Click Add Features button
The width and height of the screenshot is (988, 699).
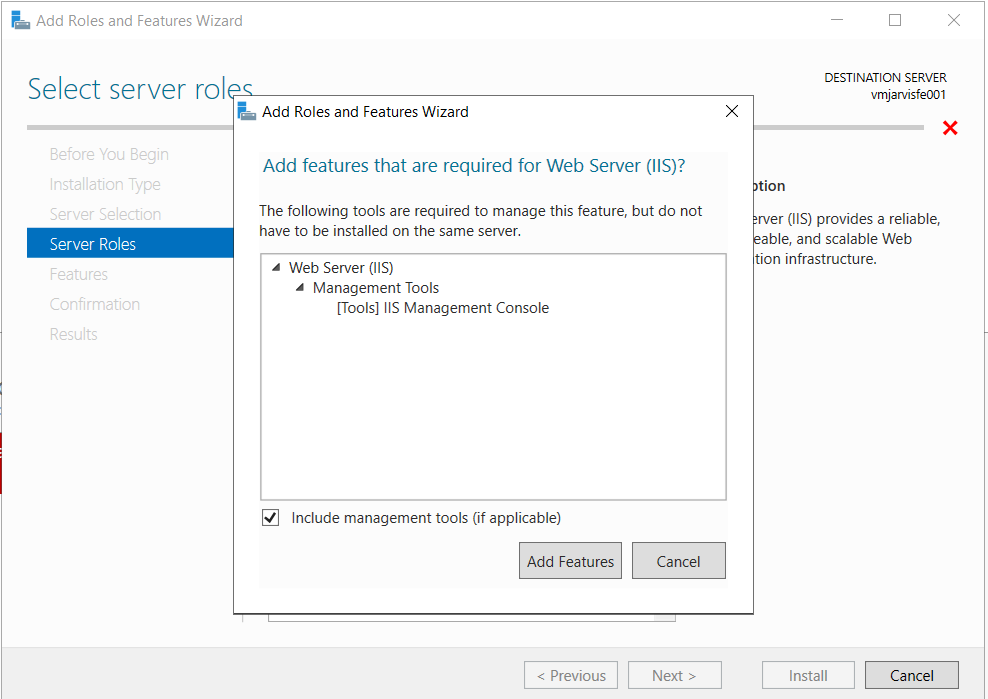point(570,560)
